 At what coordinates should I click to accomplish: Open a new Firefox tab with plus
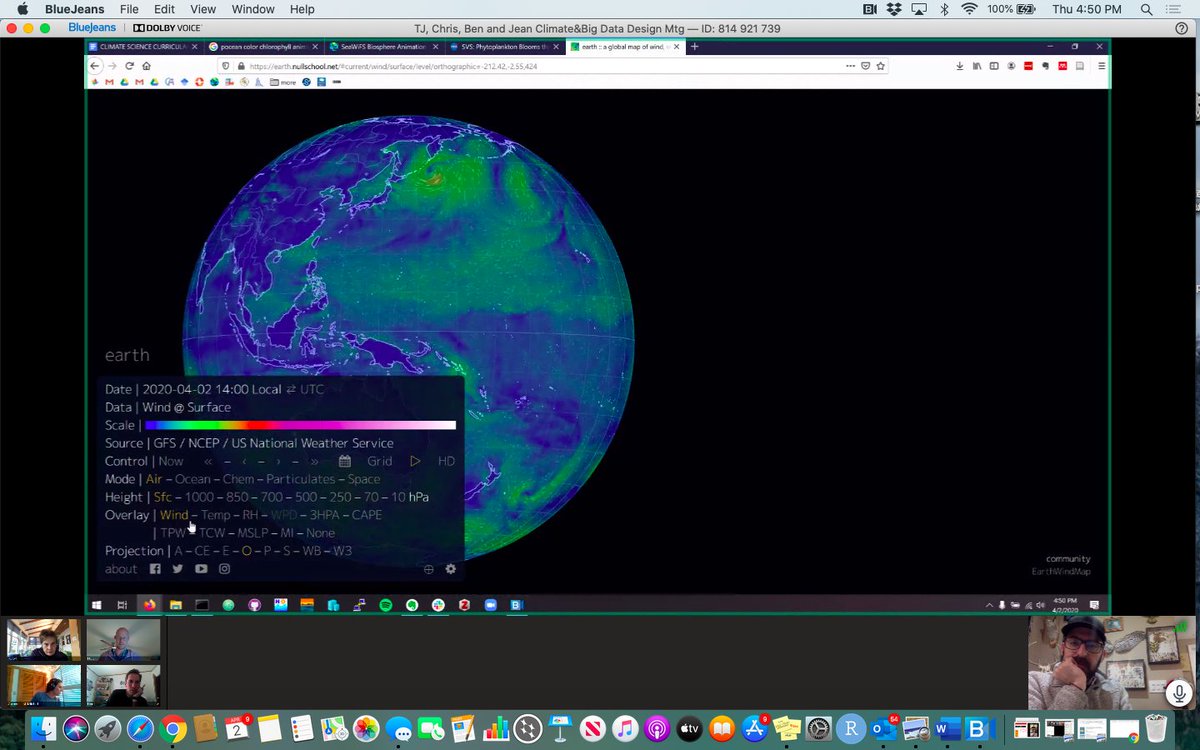695,46
